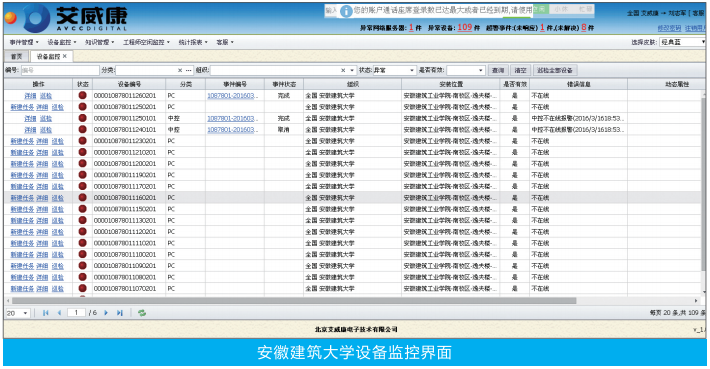Click the red status dot for device 000010878011200201
Image resolution: width=710 pixels, height=369 pixels.
(x=82, y=163)
